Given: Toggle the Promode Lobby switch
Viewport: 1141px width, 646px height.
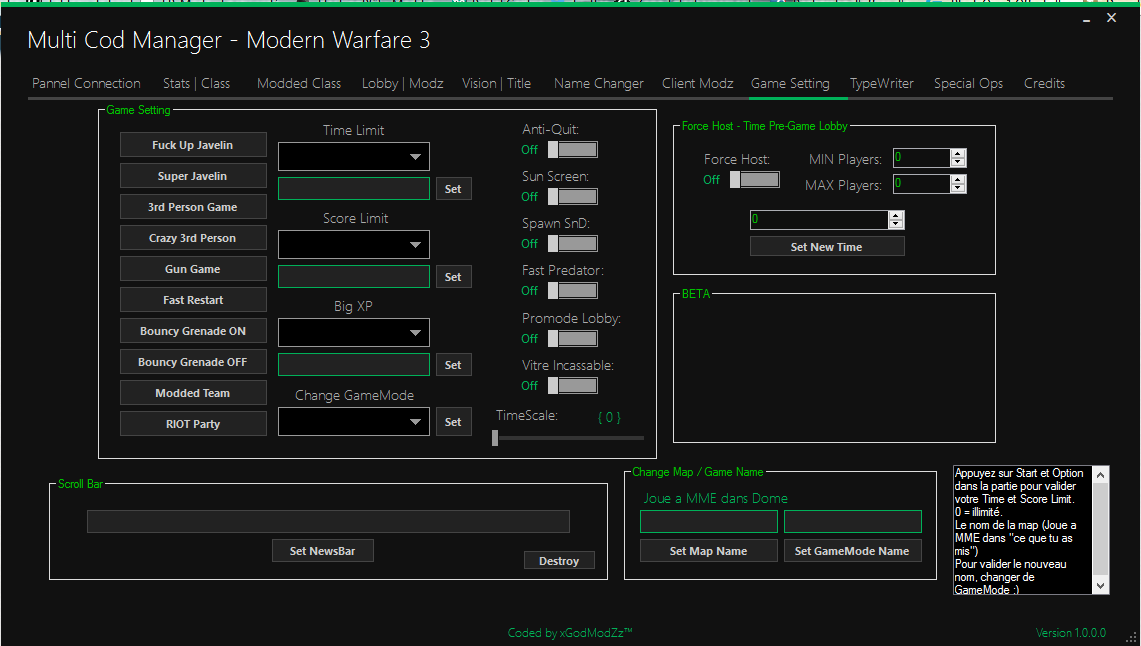Looking at the screenshot, I should pyautogui.click(x=573, y=338).
